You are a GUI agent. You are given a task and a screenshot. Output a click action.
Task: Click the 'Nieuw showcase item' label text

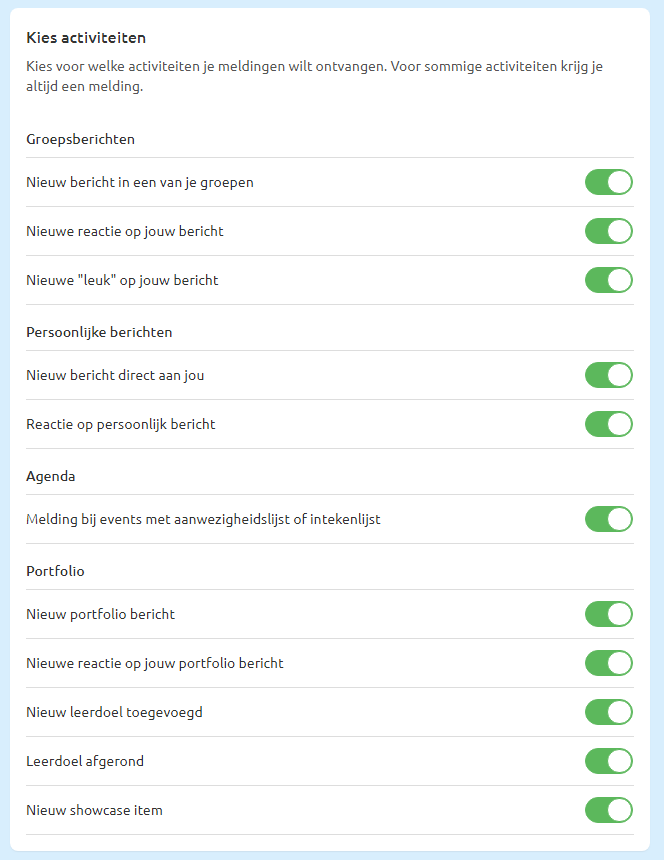click(x=94, y=810)
